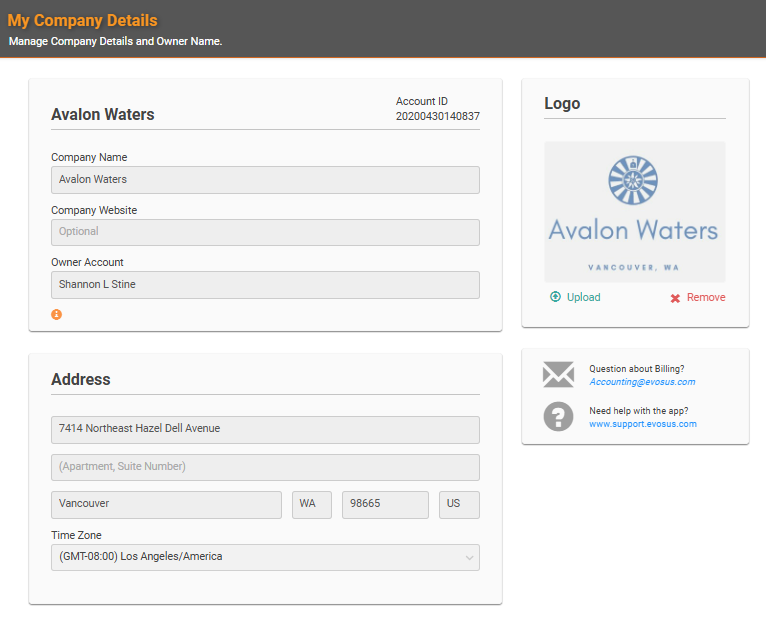Screen dimensions: 766x617
Task: Click the red X Remove icon
Action: pyautogui.click(x=675, y=298)
